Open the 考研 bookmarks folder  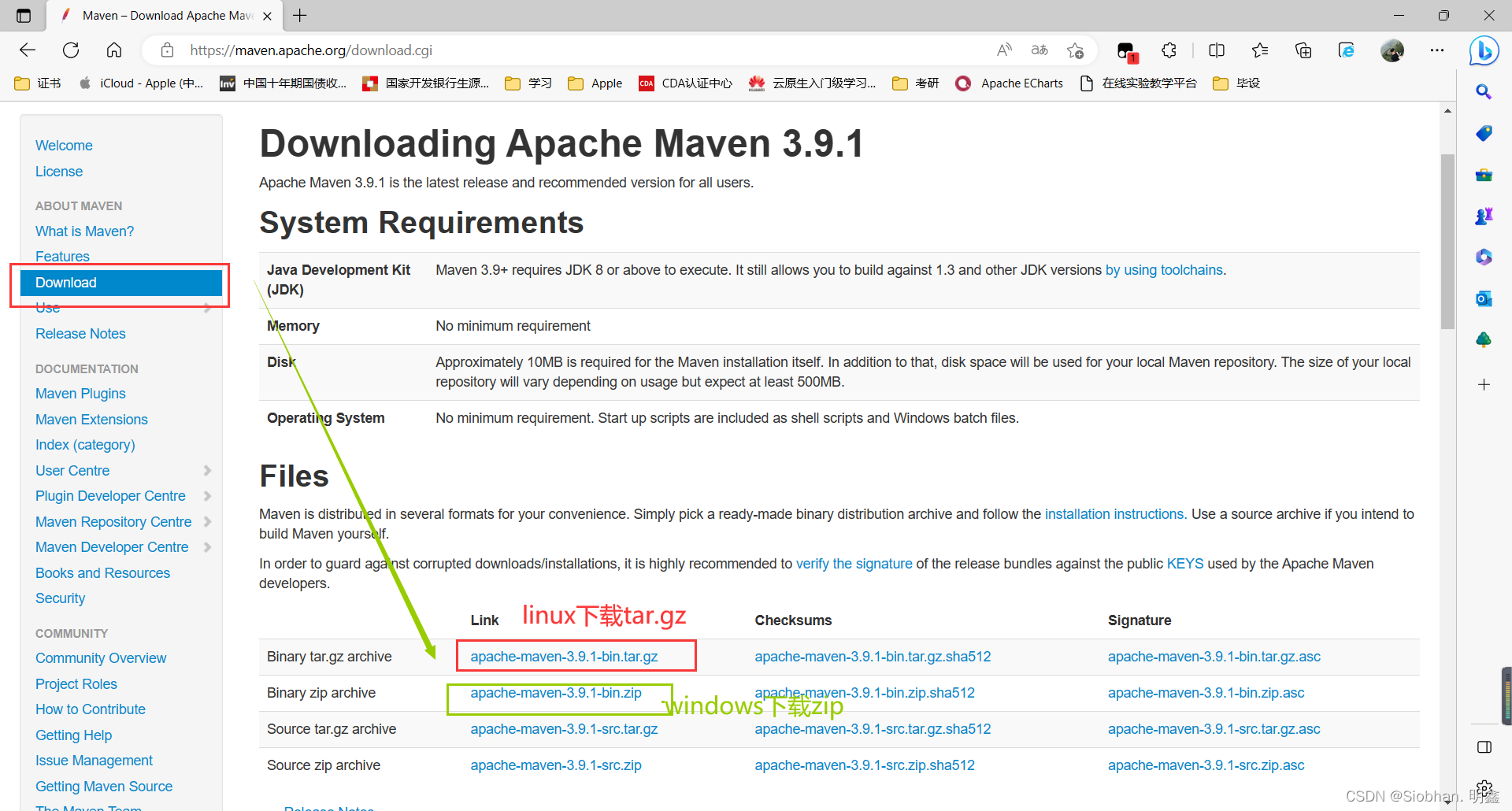click(915, 83)
